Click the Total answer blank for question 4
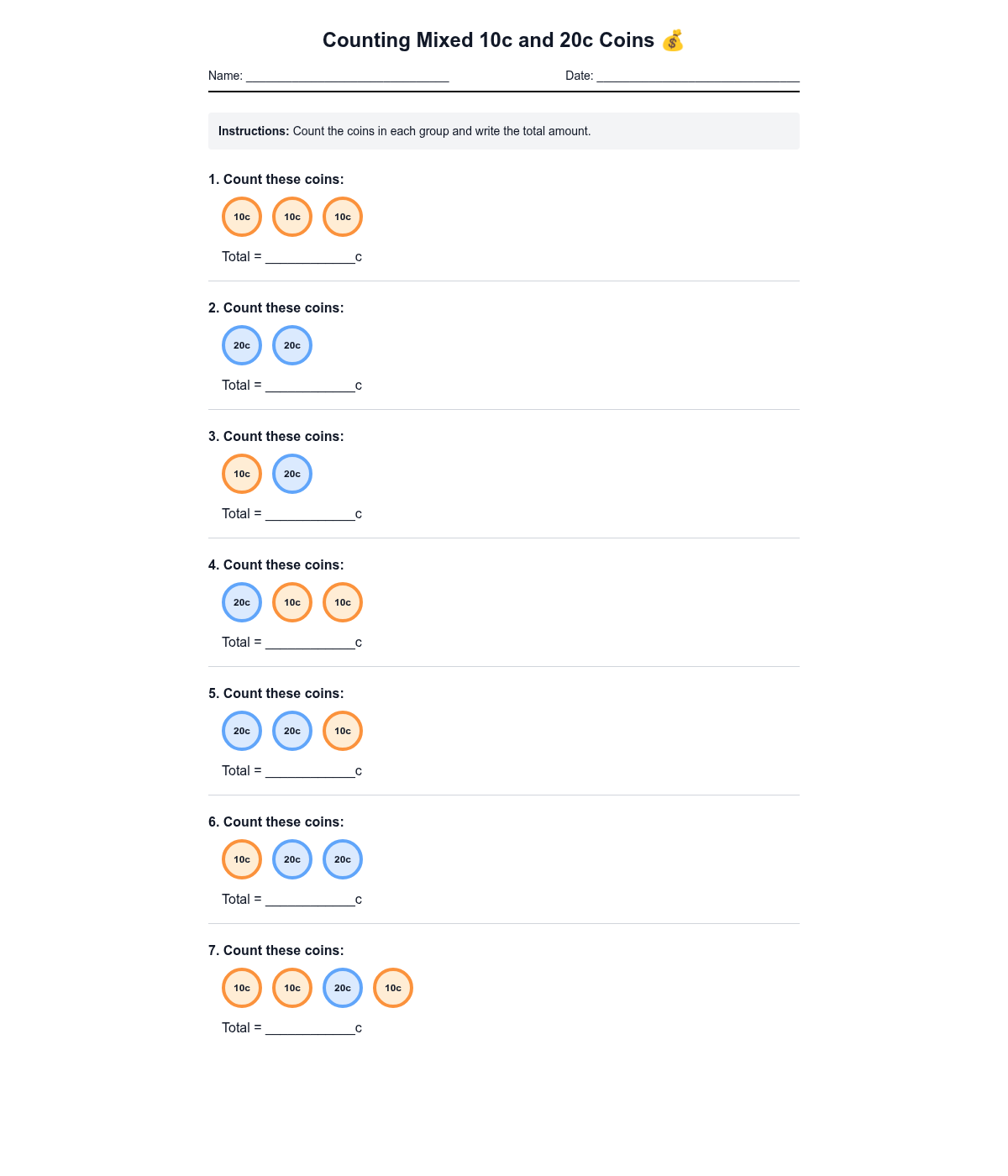The width and height of the screenshot is (1008, 1176). pyautogui.click(x=310, y=642)
